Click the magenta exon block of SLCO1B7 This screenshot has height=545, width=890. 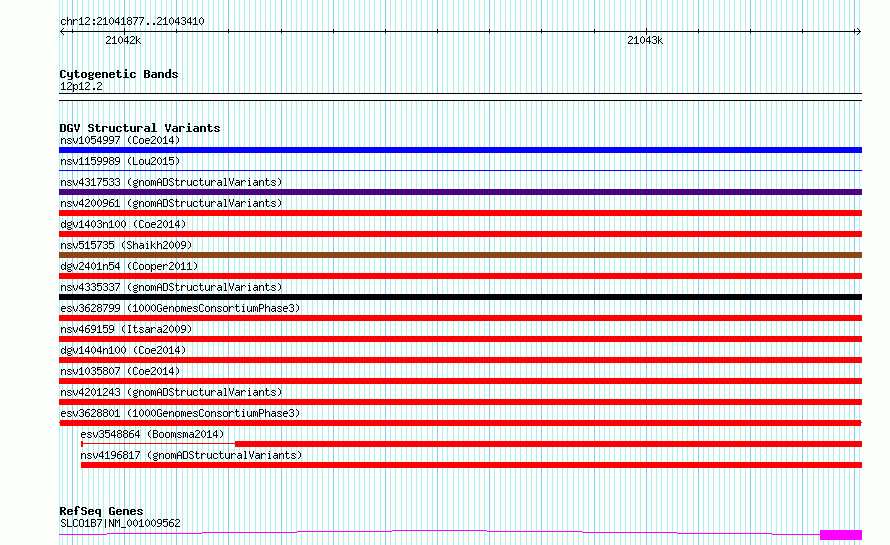(841, 535)
